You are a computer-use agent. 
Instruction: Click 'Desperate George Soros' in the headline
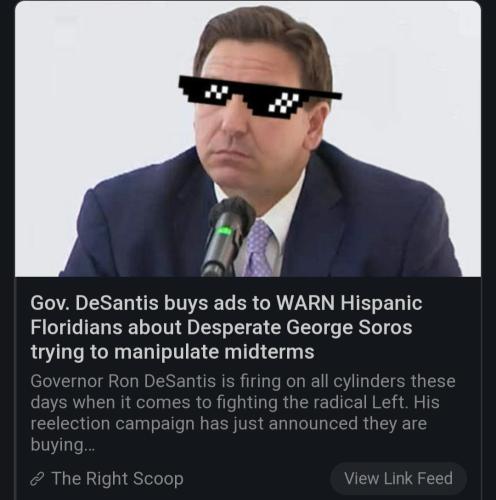[299, 327]
